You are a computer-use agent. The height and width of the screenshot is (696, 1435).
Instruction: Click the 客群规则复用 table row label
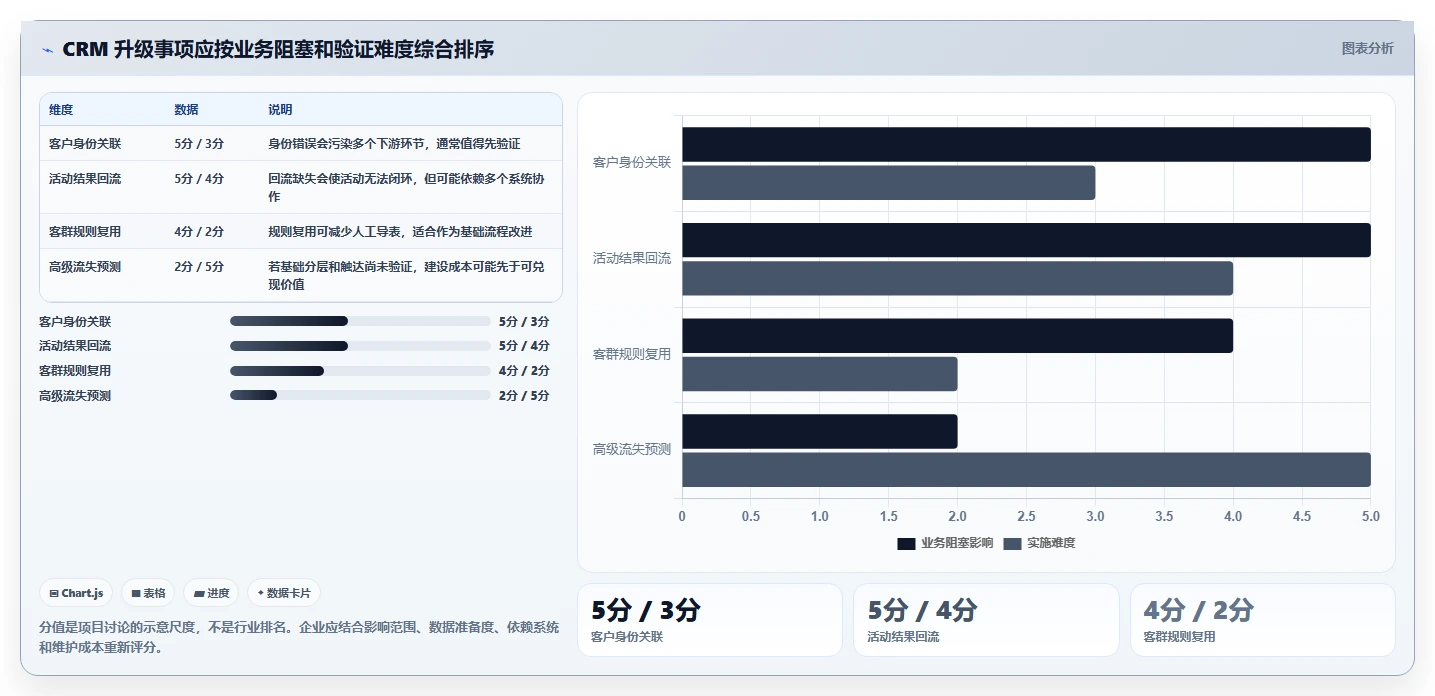coord(85,232)
